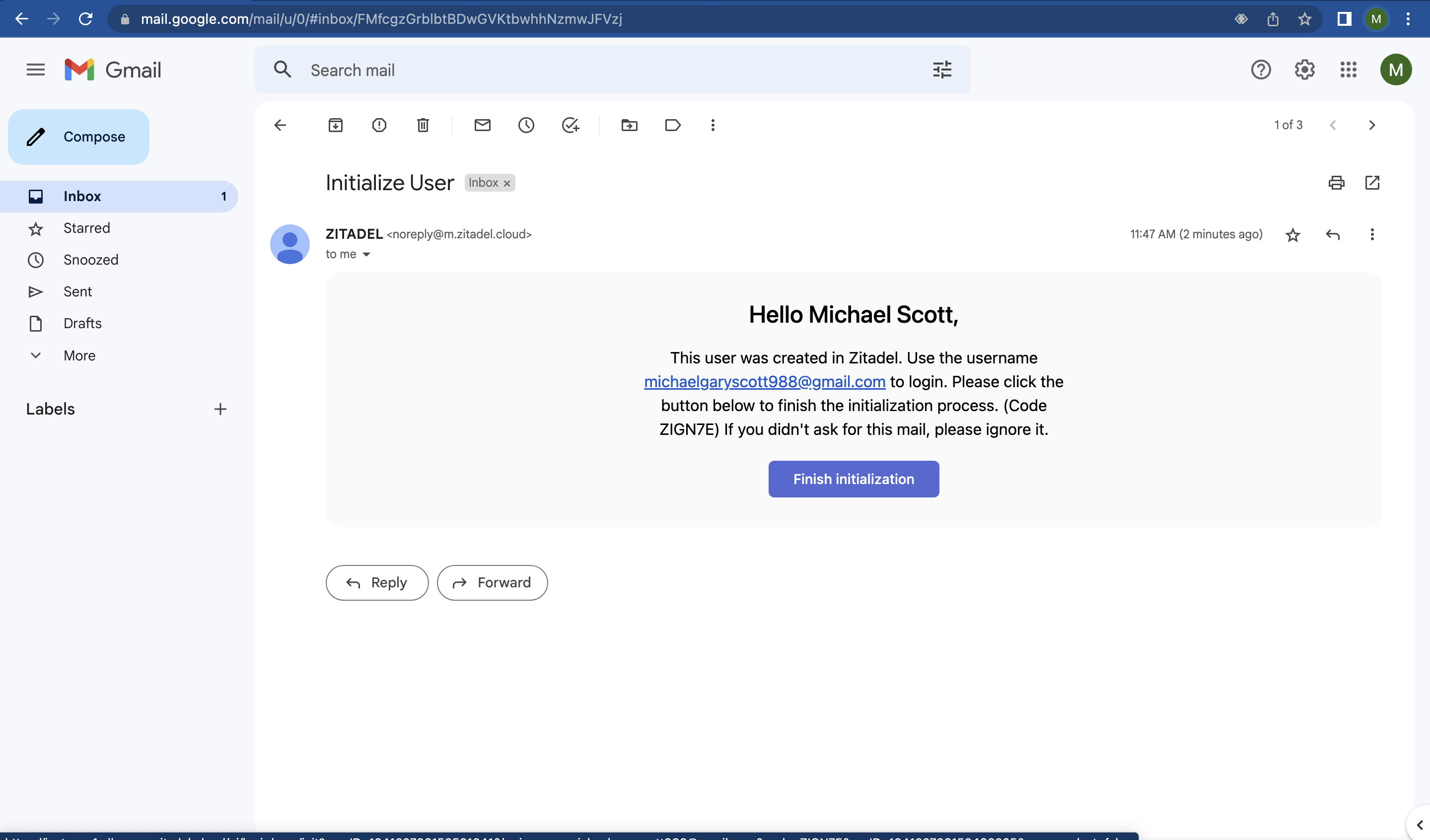1430x840 pixels.
Task: Open the Labels tag icon
Action: coord(672,125)
